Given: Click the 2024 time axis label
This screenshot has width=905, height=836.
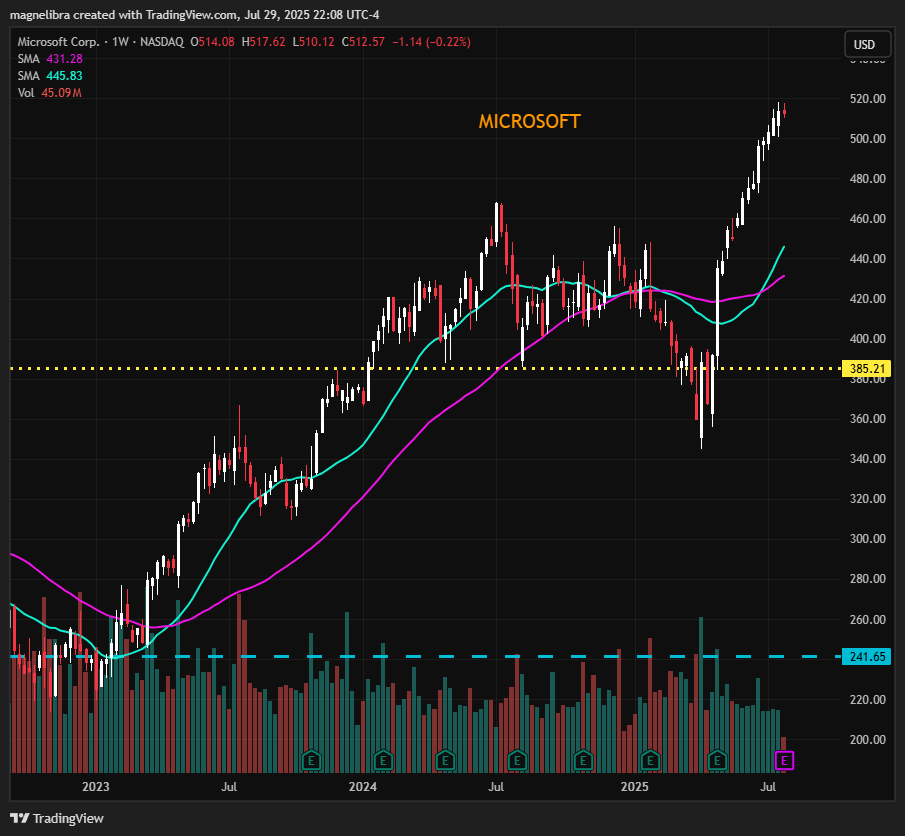Looking at the screenshot, I should (363, 786).
